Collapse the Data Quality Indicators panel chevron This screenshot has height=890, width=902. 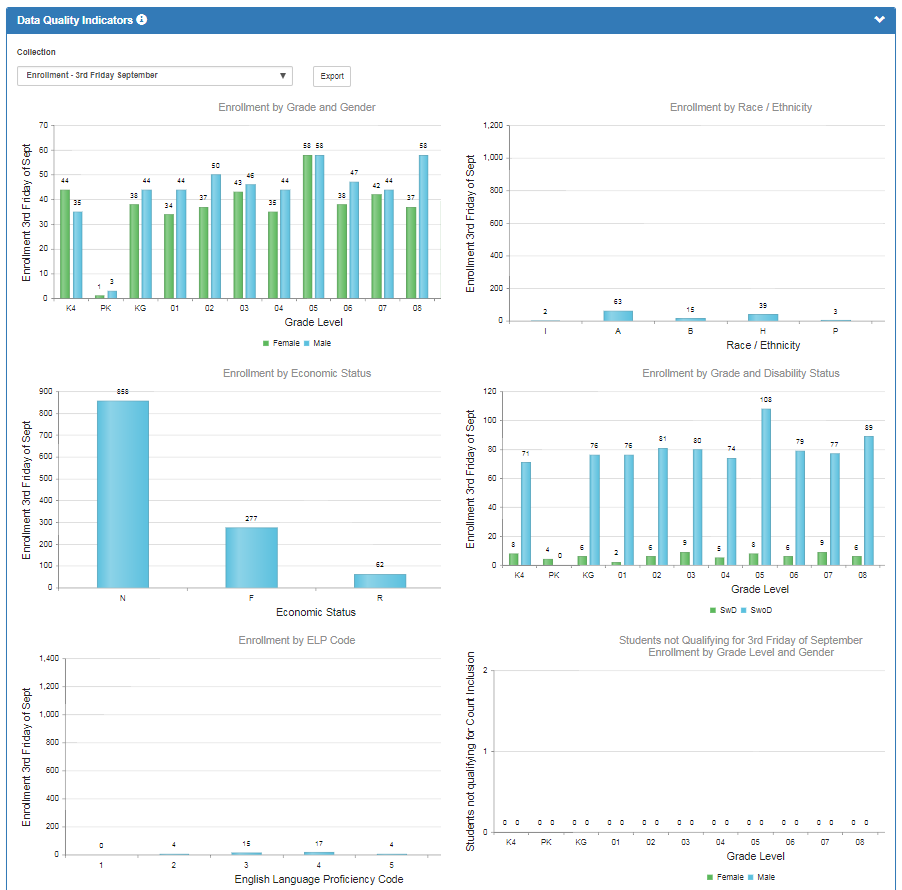[x=879, y=20]
